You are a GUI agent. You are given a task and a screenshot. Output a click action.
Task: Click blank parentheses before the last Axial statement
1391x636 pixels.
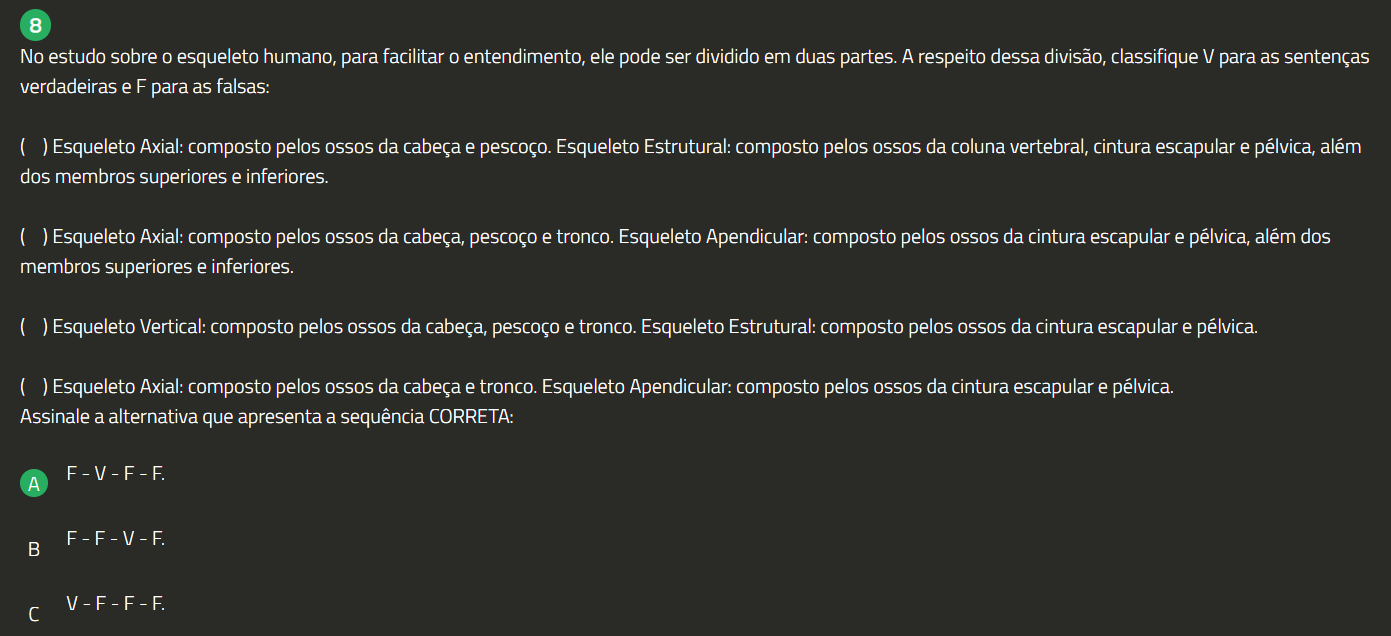pos(34,386)
